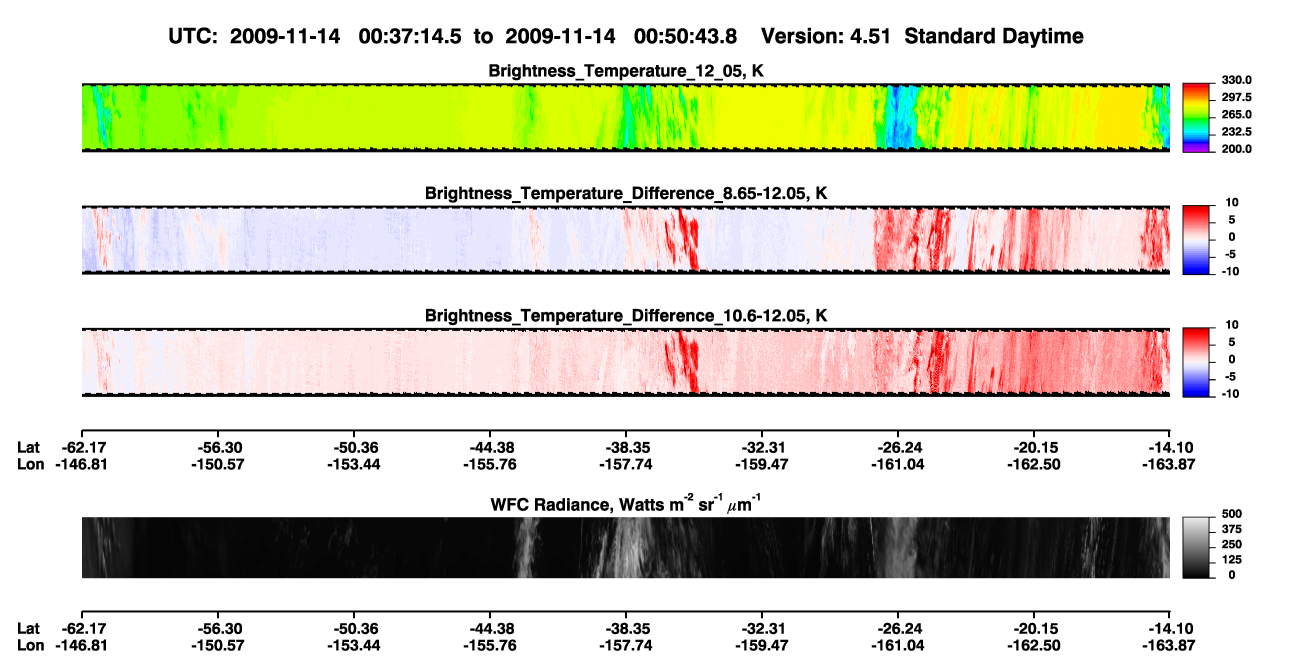1300x667 pixels.
Task: Click the 'Standard Daytime' header label
Action: pyautogui.click(x=995, y=36)
